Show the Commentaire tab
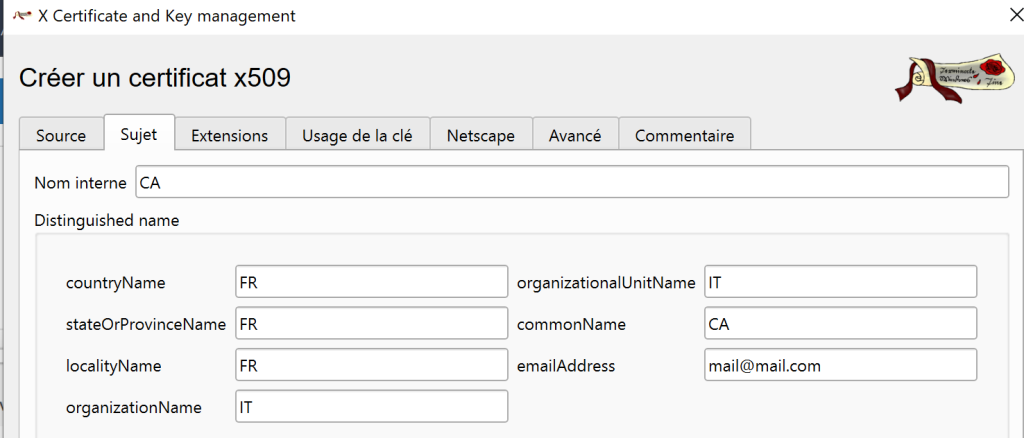Image resolution: width=1024 pixels, height=438 pixels. pyautogui.click(x=685, y=135)
